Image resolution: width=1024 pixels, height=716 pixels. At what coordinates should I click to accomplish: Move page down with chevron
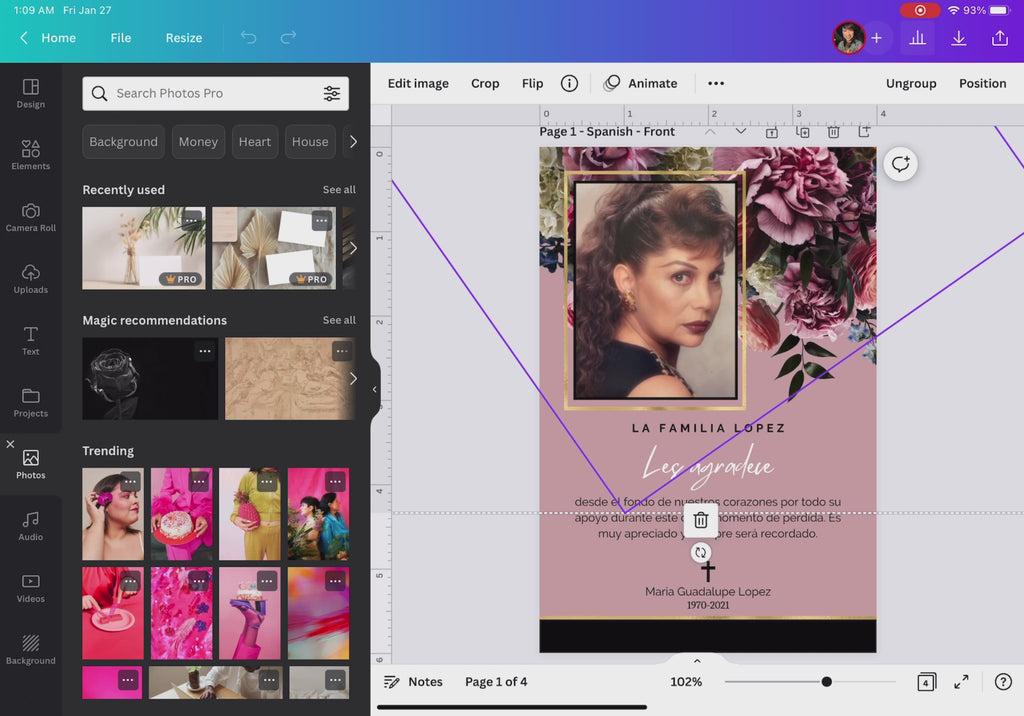coord(741,132)
